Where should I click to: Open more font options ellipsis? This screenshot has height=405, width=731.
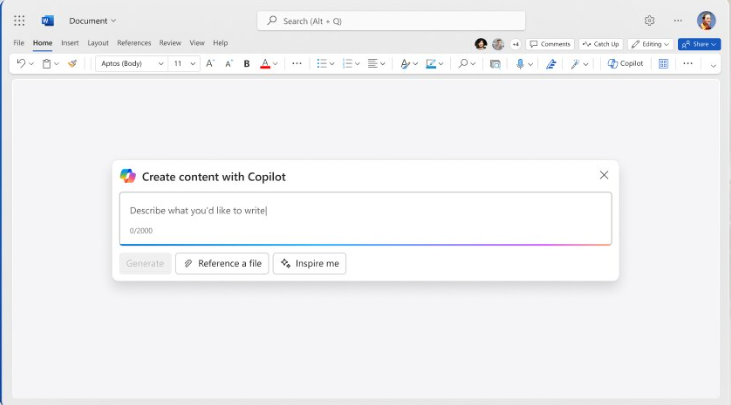click(297, 63)
